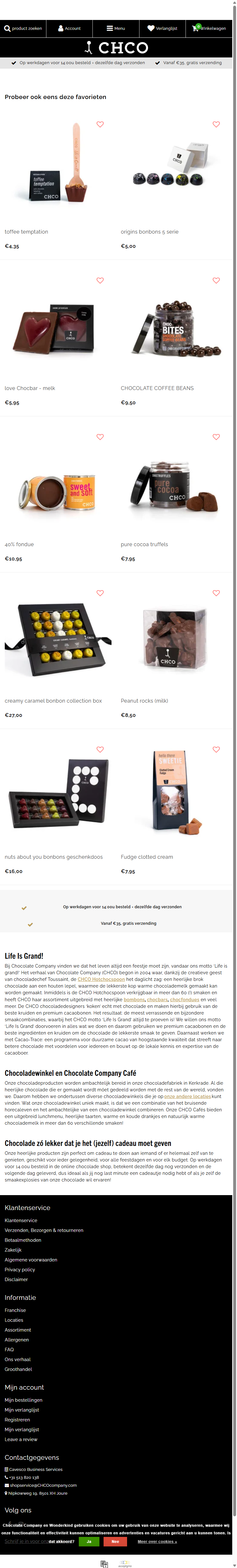Favorite the 40% fondue with heart icon
Screen dimensions: 237x1568
pyautogui.click(x=100, y=437)
